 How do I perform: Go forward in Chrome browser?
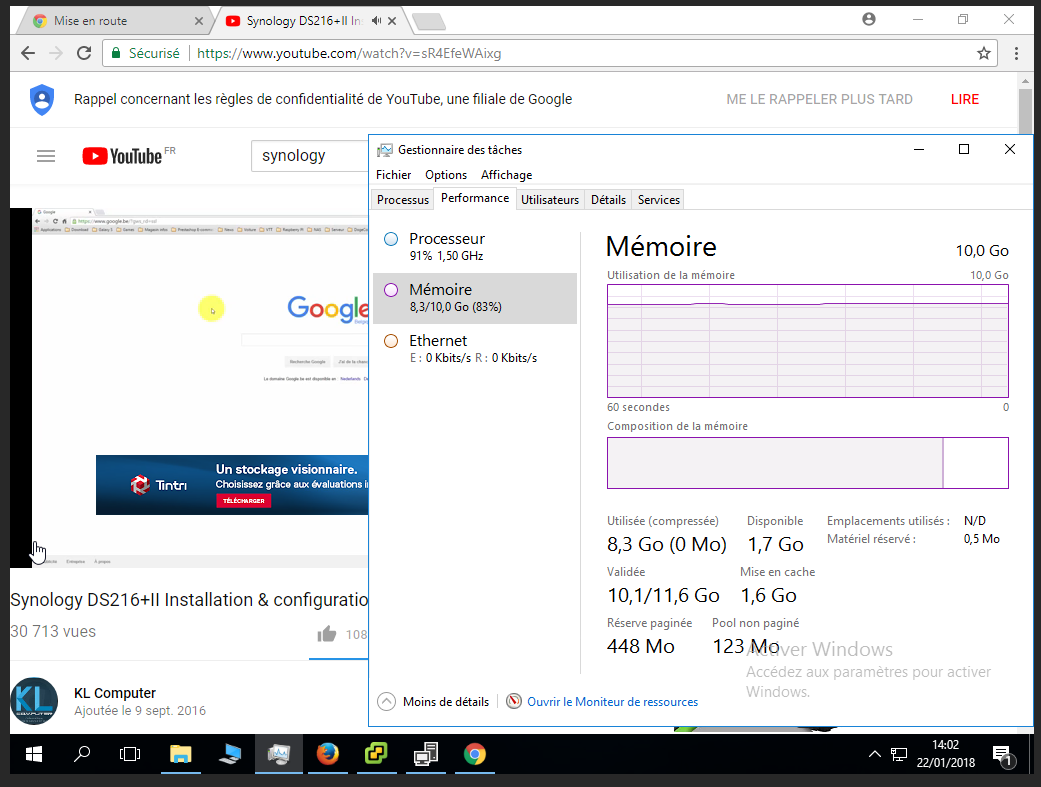click(56, 53)
